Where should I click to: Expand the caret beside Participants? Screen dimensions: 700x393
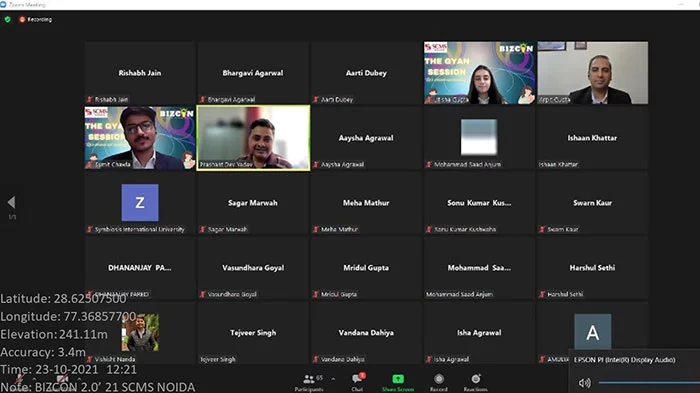[333, 379]
